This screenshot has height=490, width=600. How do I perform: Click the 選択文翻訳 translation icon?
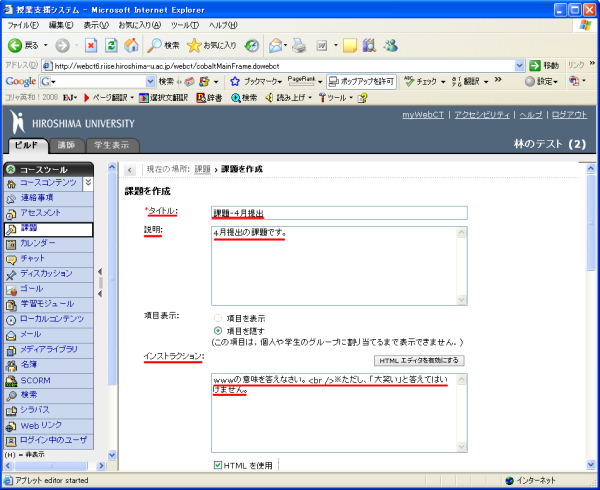pyautogui.click(x=143, y=98)
